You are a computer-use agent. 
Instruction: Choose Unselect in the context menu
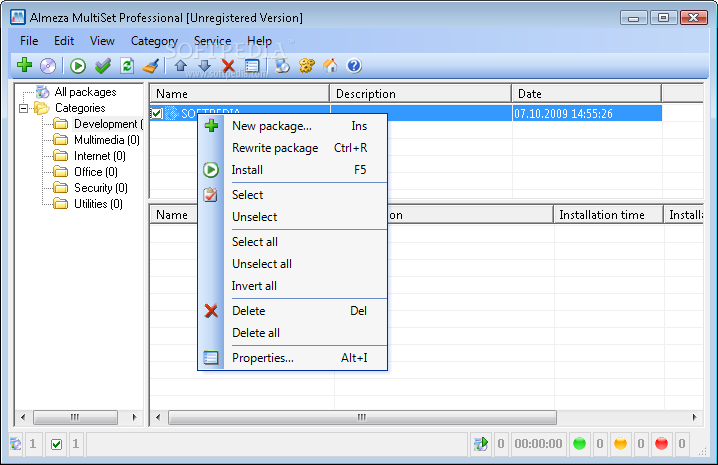(x=293, y=217)
